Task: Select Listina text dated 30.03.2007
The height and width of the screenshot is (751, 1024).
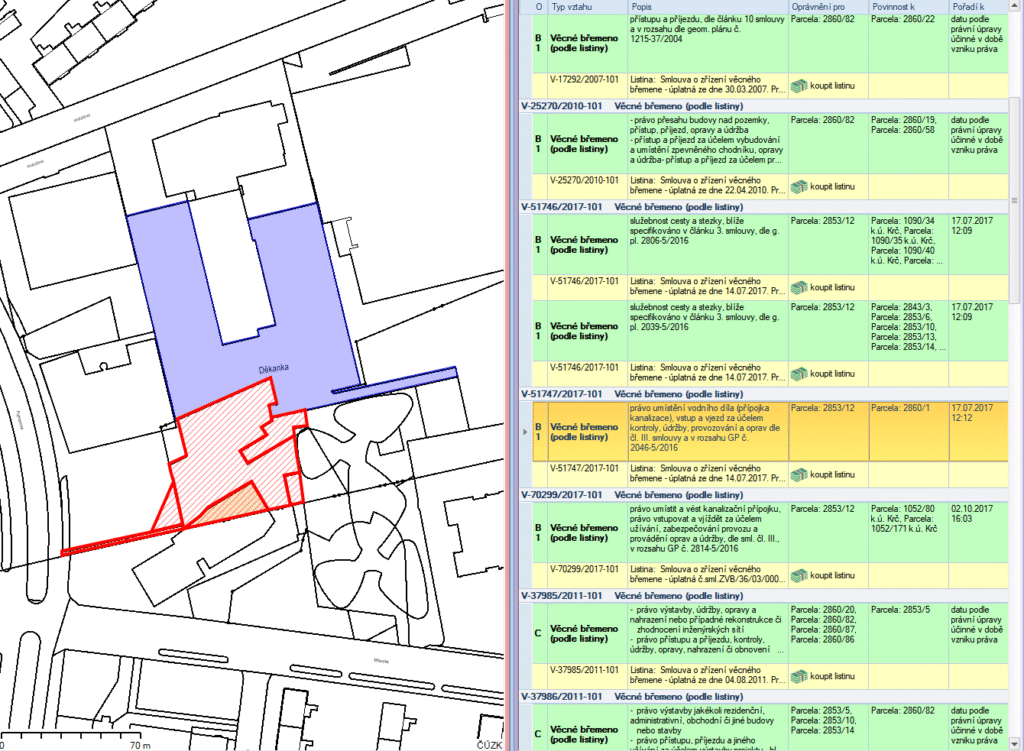Action: click(x=708, y=86)
